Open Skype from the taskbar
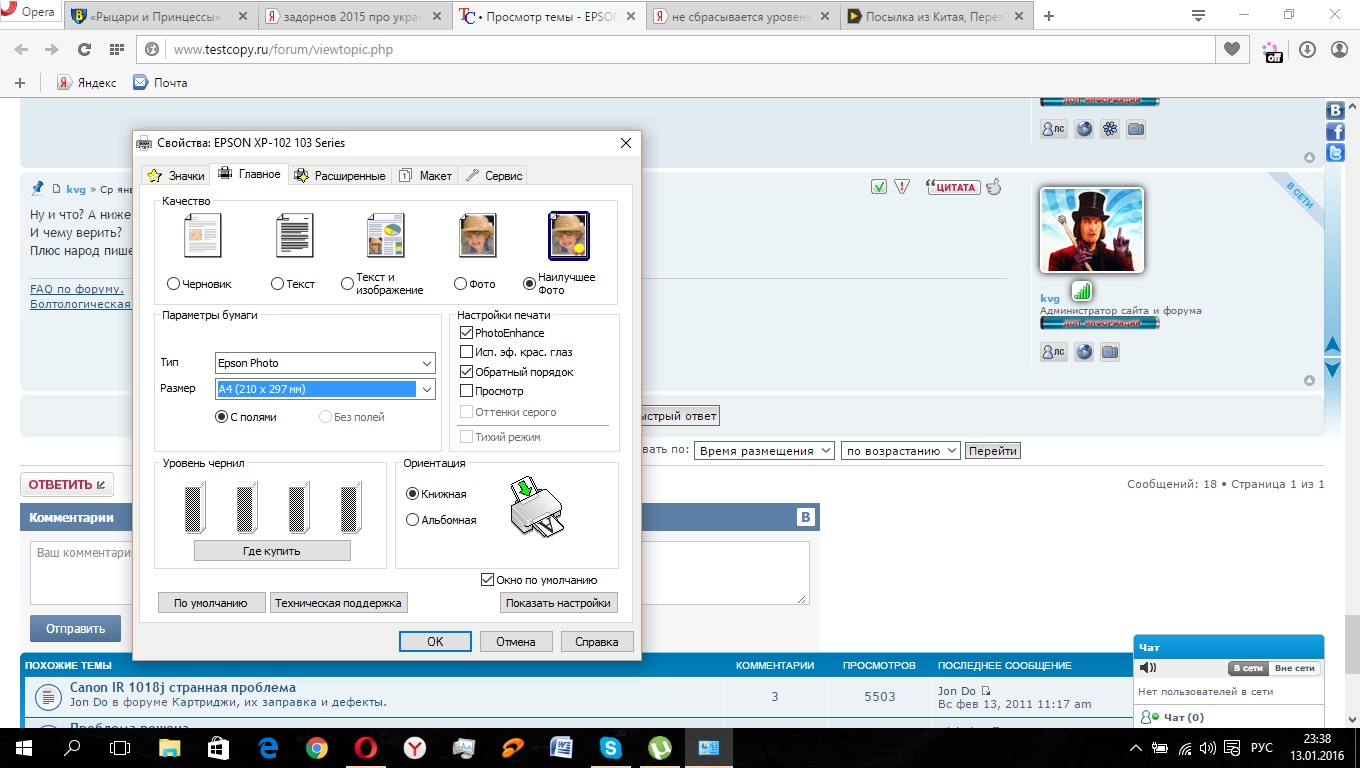This screenshot has width=1360, height=768. [x=610, y=747]
